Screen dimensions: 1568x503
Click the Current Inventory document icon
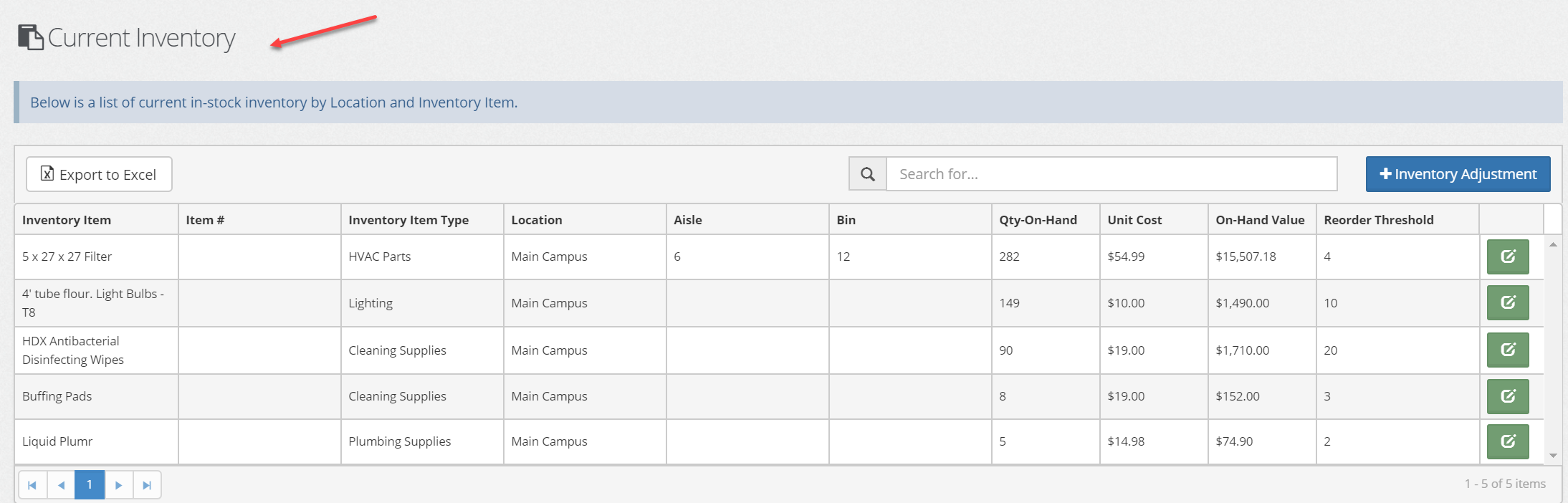point(30,37)
